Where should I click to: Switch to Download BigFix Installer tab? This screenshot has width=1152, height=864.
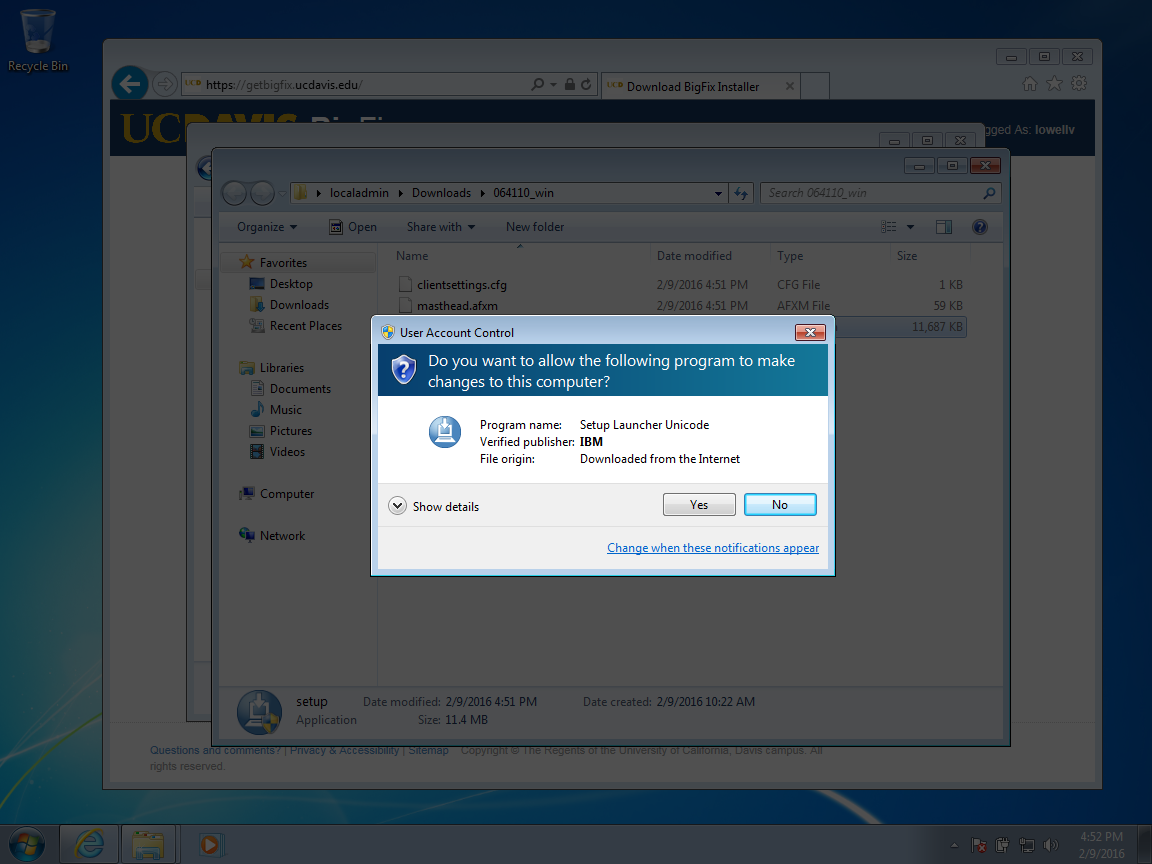699,86
